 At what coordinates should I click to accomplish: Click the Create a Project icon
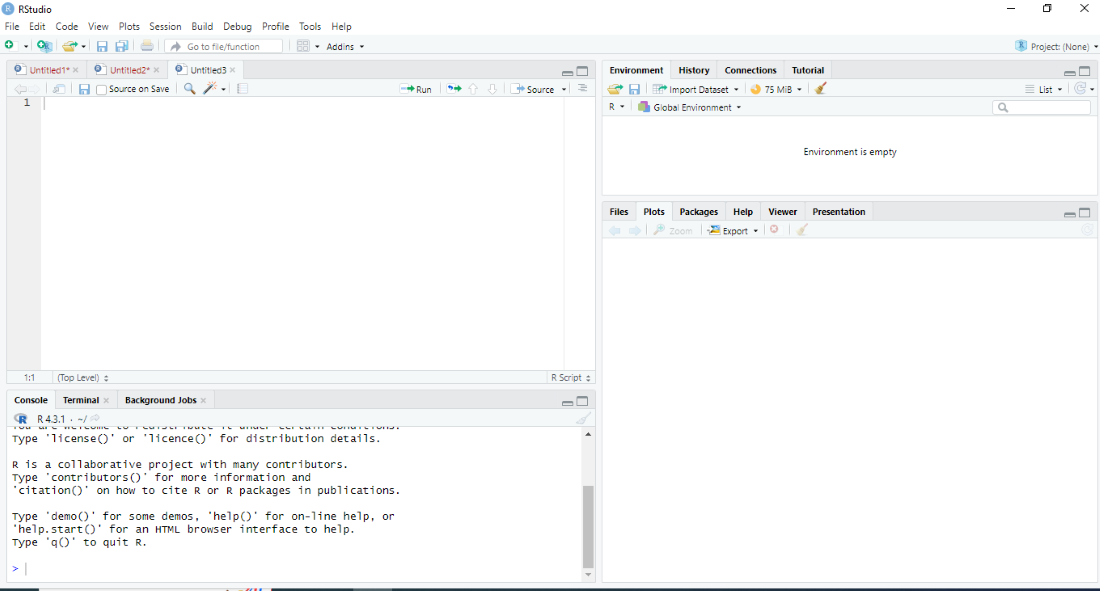(43, 46)
